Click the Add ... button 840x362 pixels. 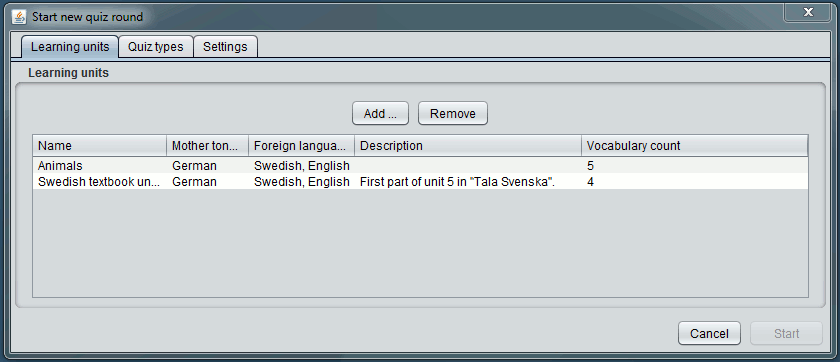coord(380,114)
